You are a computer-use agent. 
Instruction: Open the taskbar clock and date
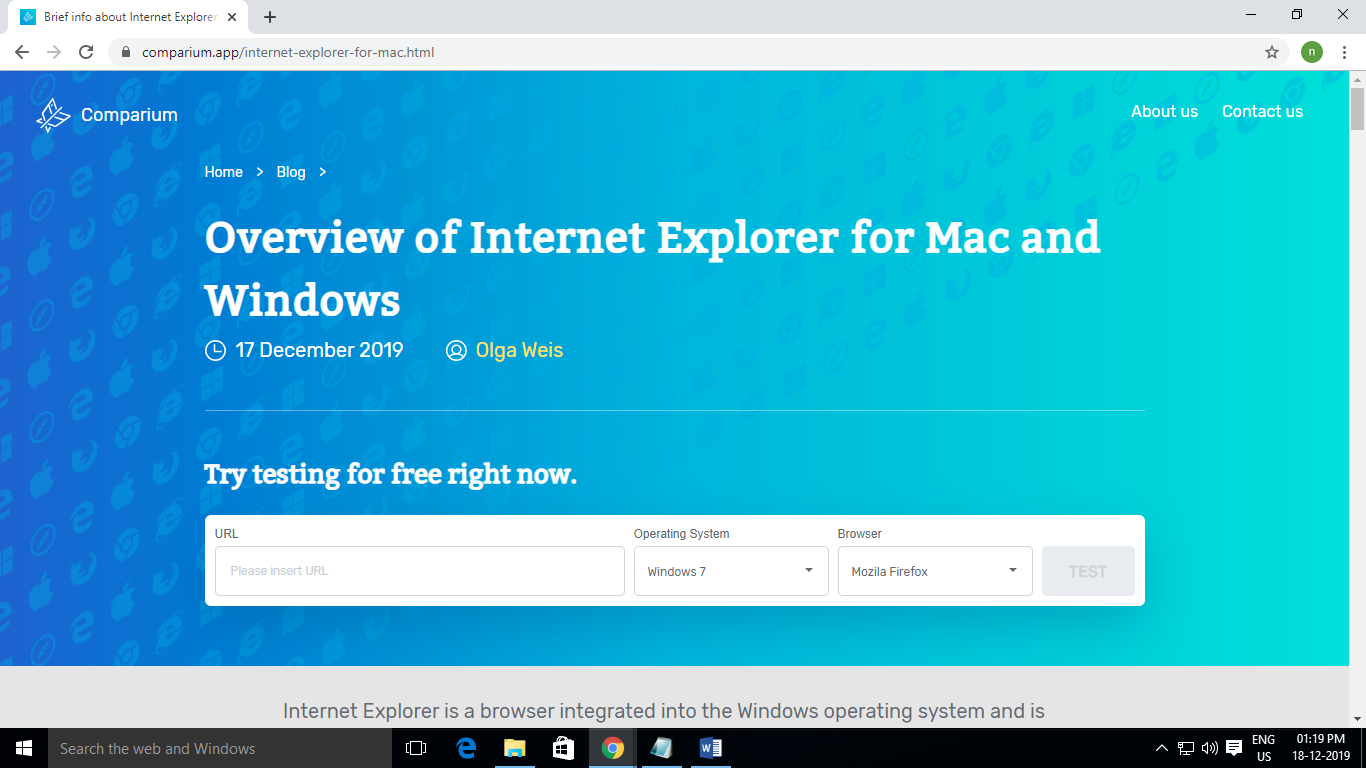click(x=1323, y=748)
